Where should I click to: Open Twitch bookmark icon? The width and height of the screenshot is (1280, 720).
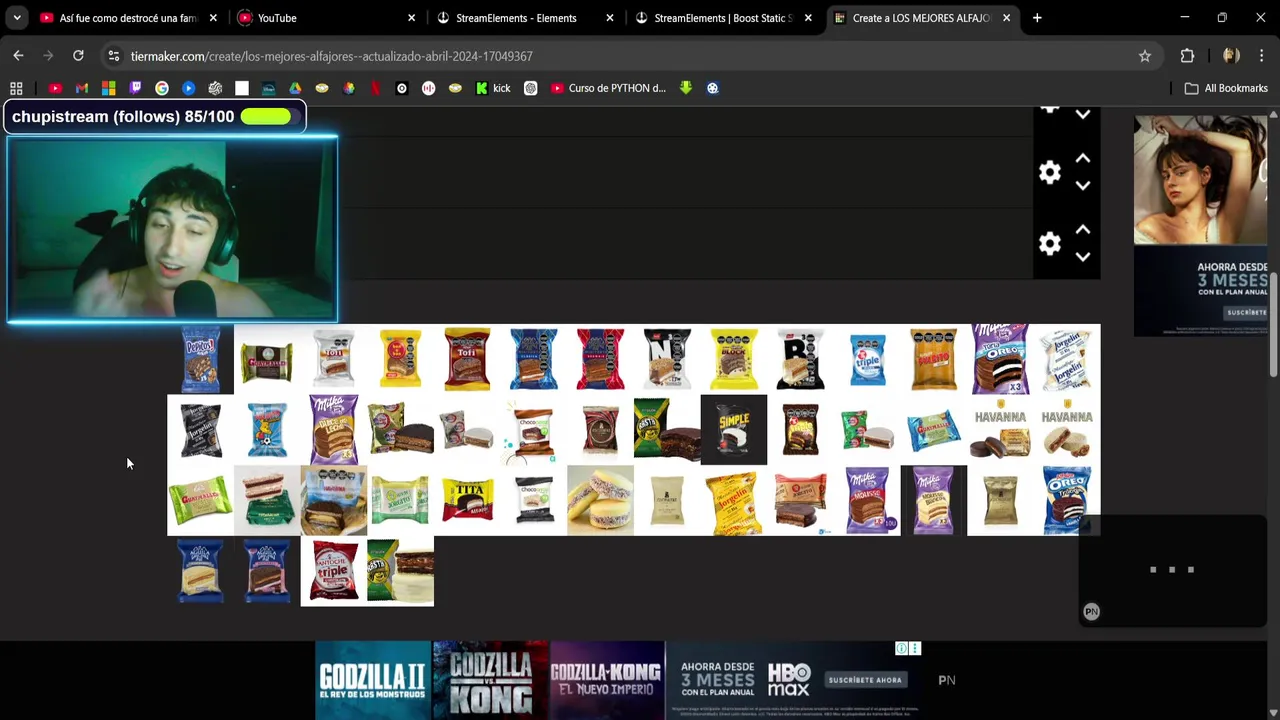(x=135, y=88)
